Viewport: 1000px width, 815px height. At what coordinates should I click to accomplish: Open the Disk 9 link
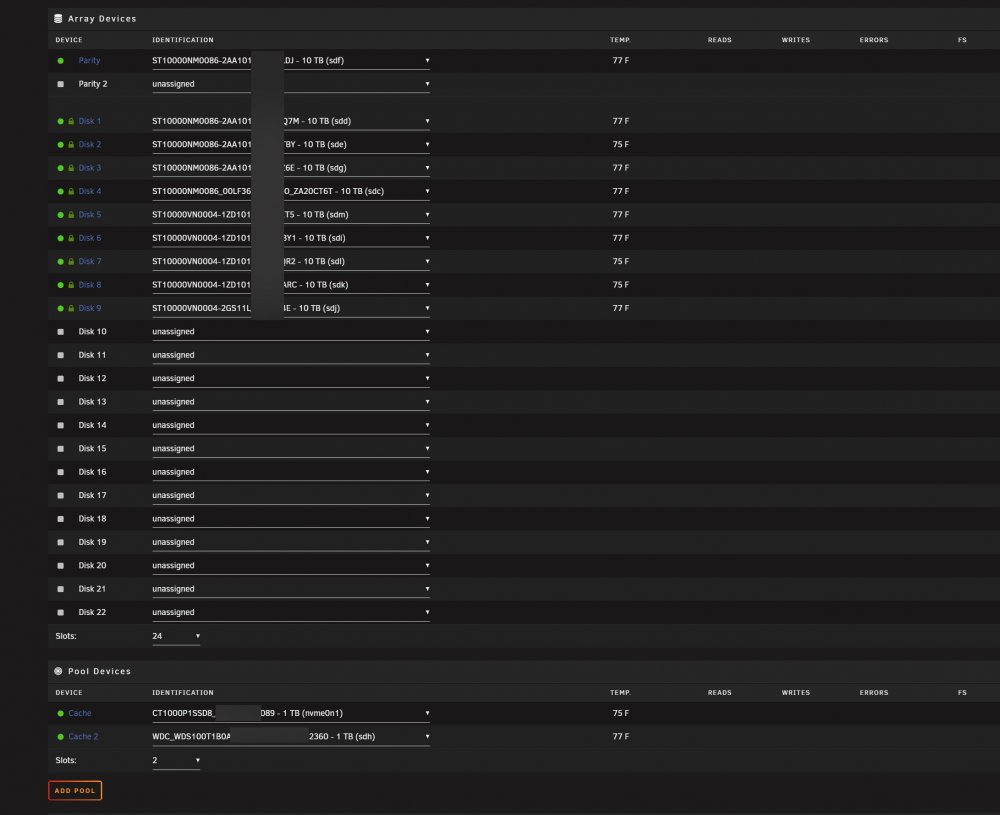tap(90, 308)
